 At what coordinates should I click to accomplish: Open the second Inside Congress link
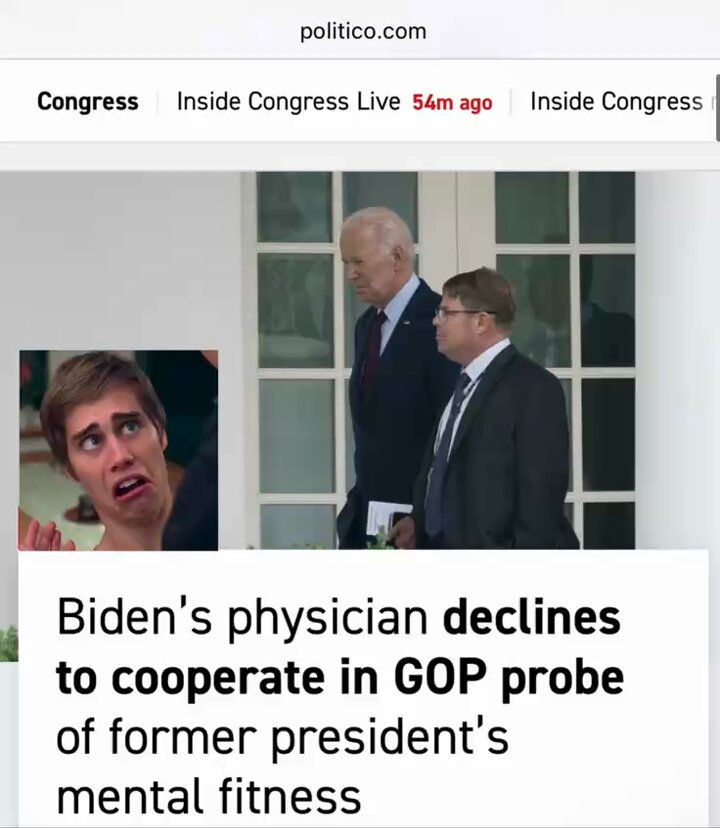pos(616,101)
